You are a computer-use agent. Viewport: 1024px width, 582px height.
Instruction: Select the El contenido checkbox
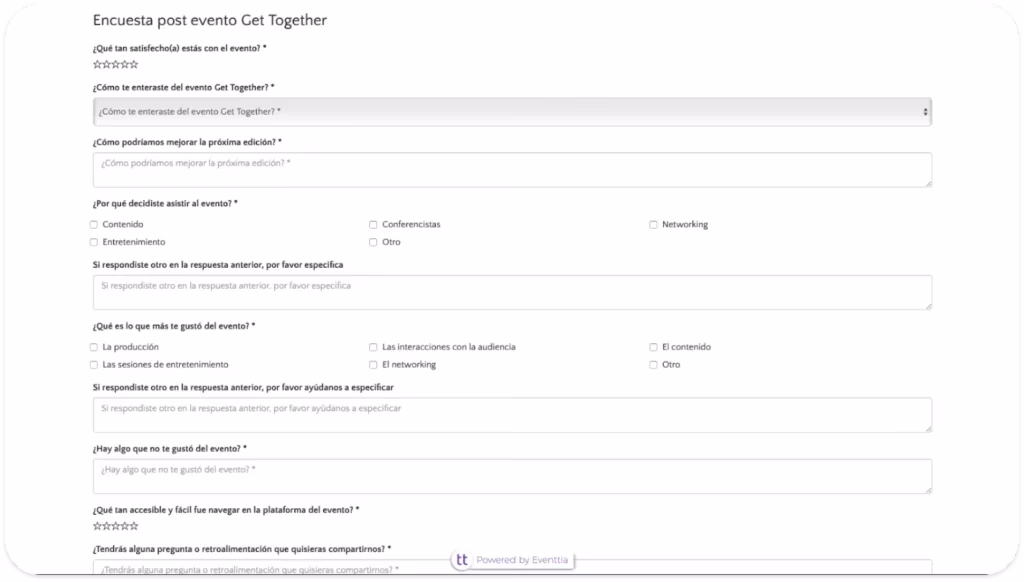click(x=653, y=348)
